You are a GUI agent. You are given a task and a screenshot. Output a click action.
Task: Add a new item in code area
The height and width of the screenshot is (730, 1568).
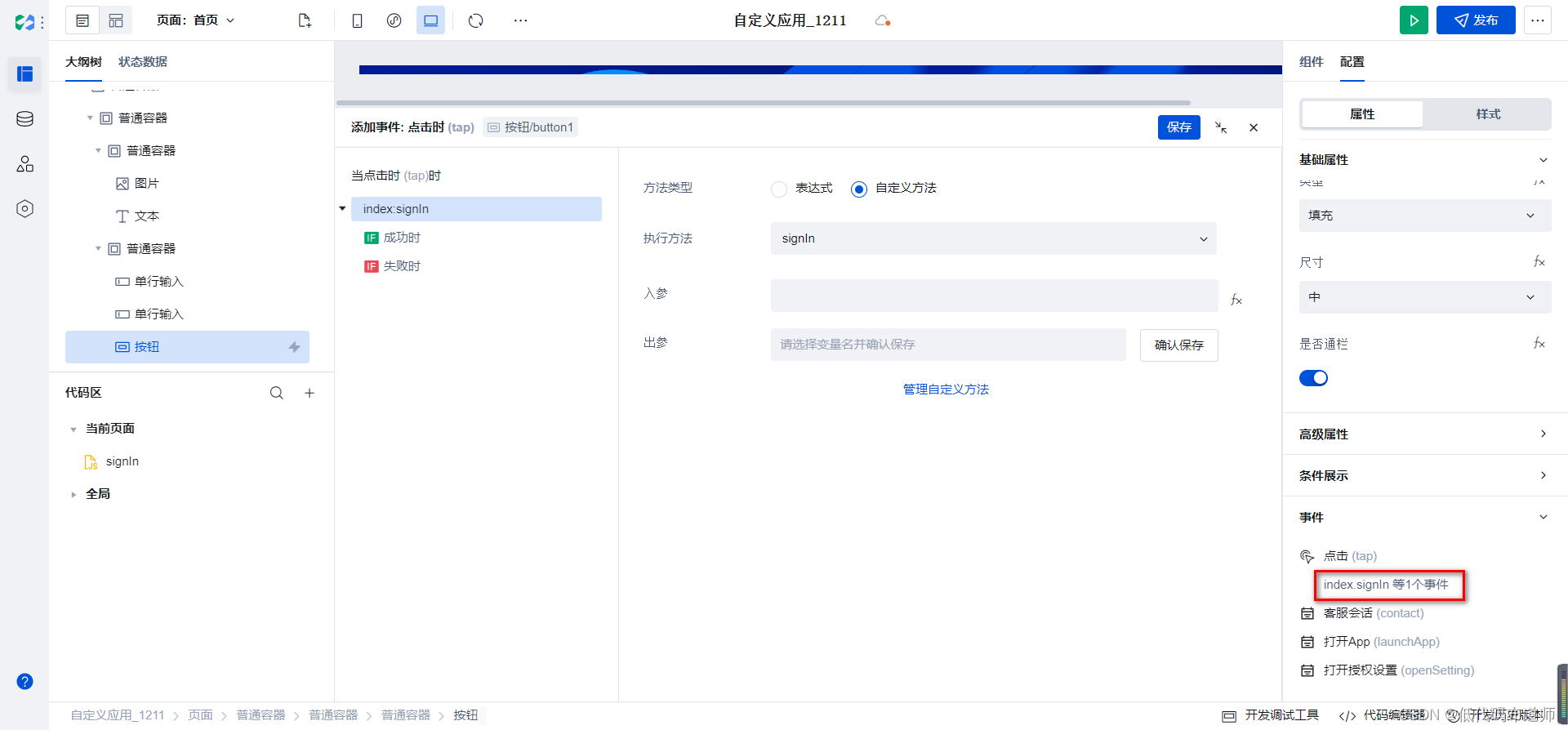point(310,393)
